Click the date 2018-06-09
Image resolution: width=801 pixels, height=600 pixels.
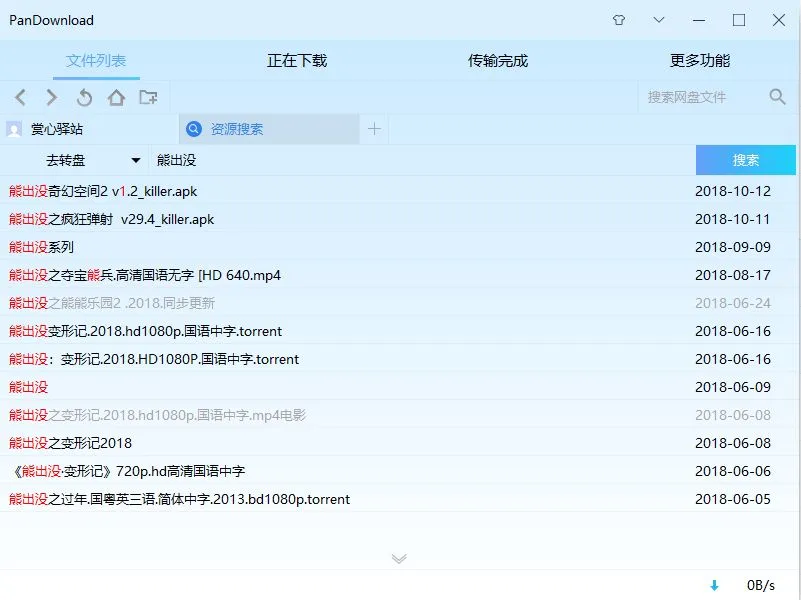tap(733, 388)
